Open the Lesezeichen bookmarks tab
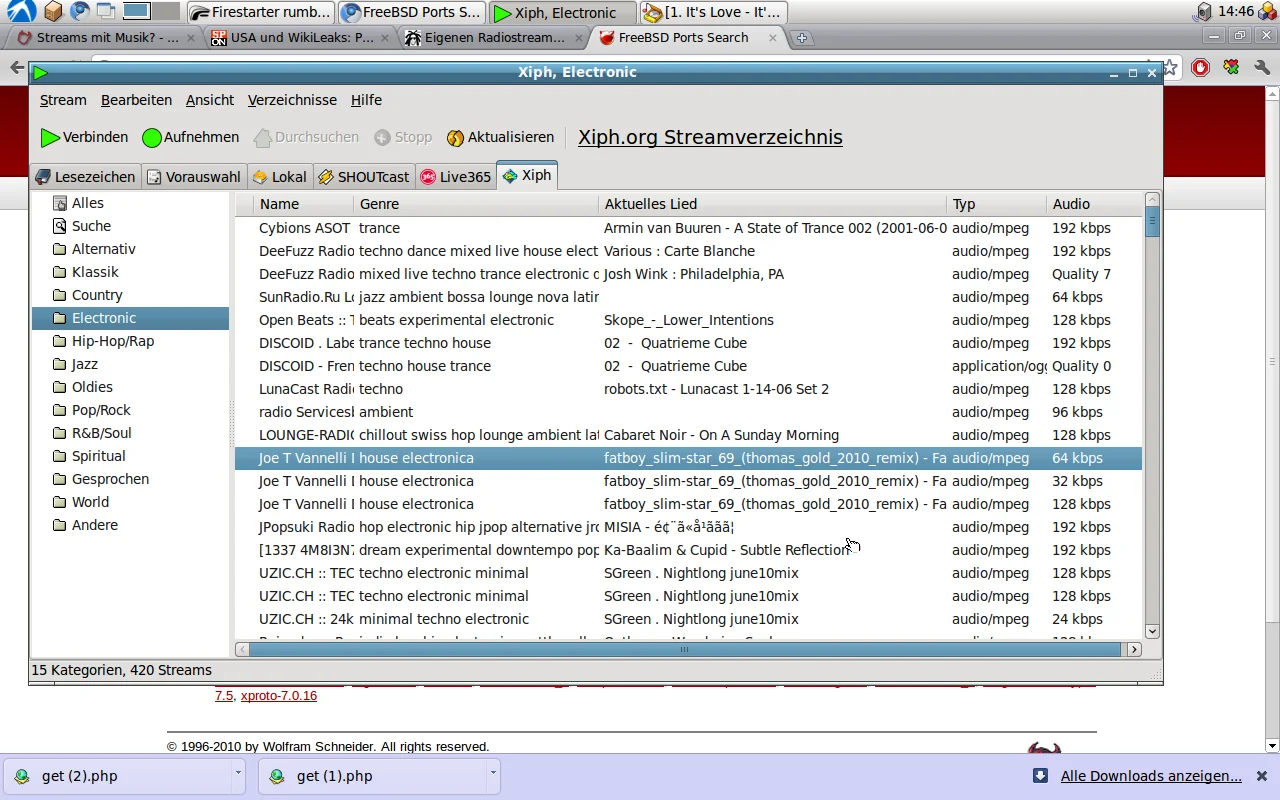 [x=84, y=177]
